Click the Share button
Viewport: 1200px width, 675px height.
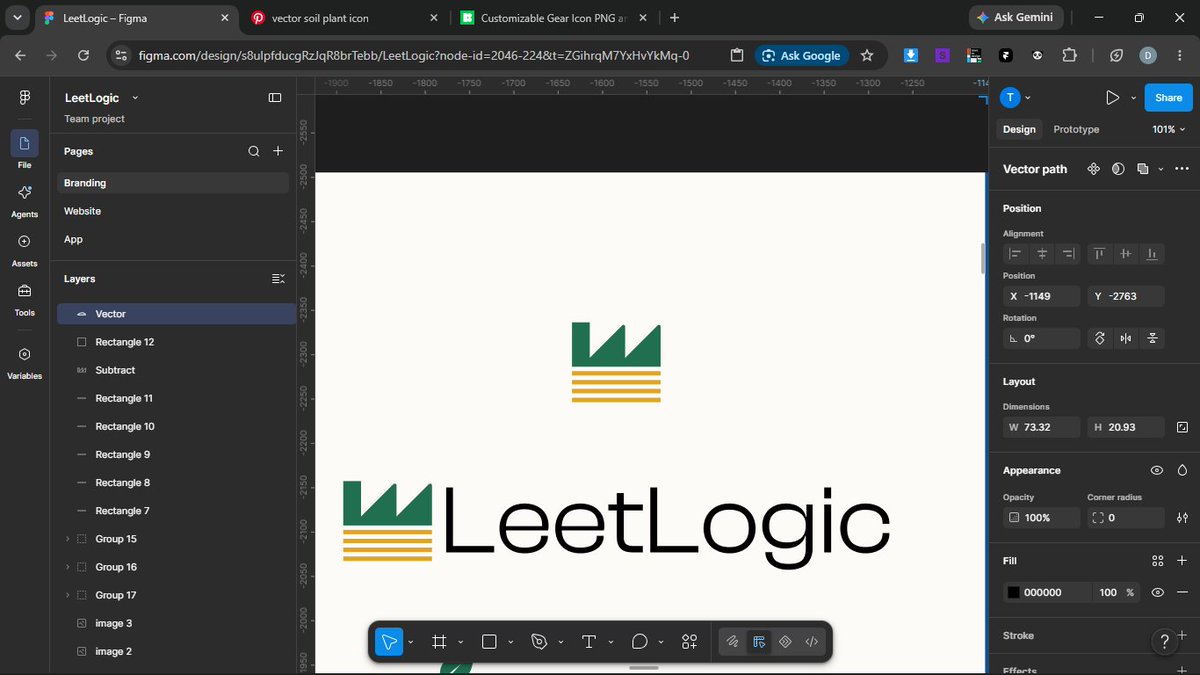(1168, 97)
